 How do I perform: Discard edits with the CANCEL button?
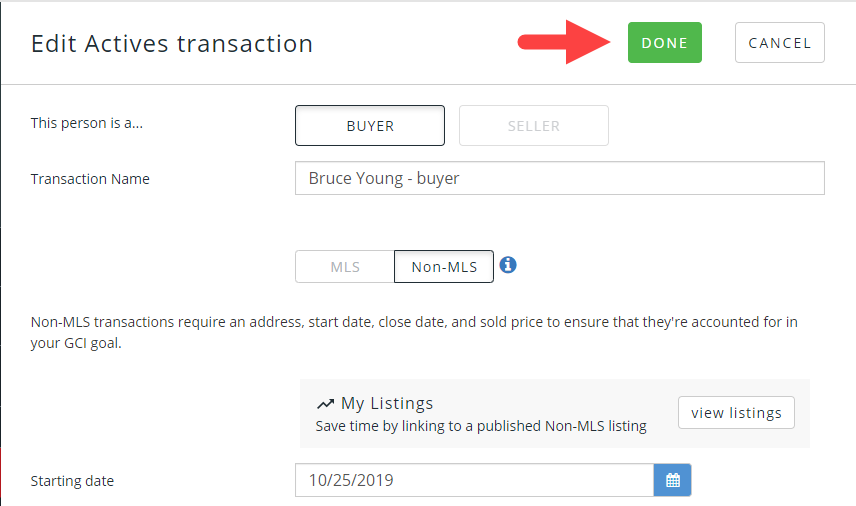click(x=780, y=43)
